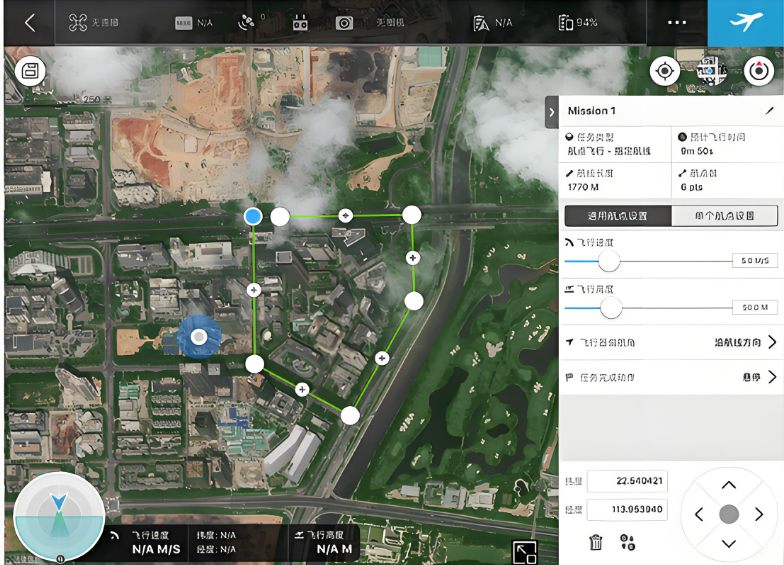Click the latitude field showing 22.540421

click(x=627, y=482)
